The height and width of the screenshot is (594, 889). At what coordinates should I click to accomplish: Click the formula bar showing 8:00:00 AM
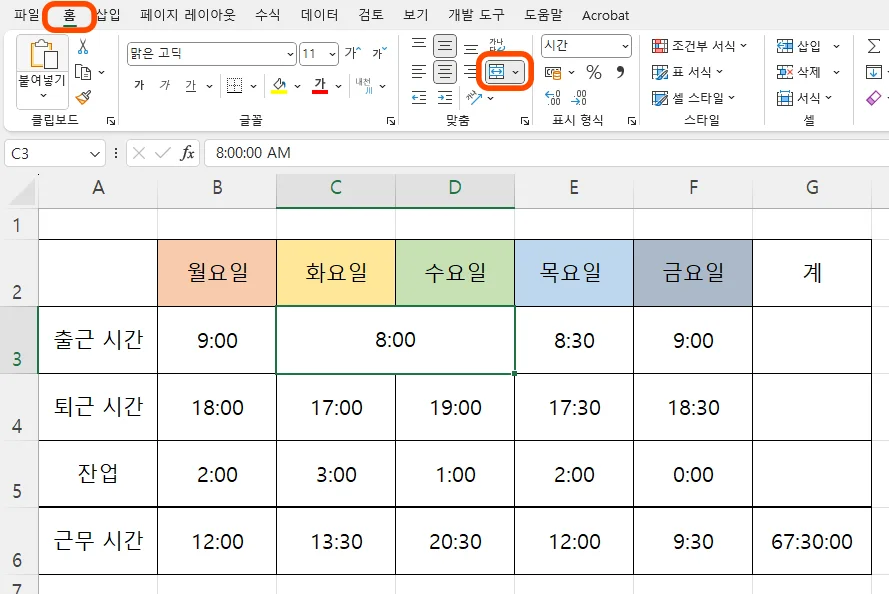point(547,153)
